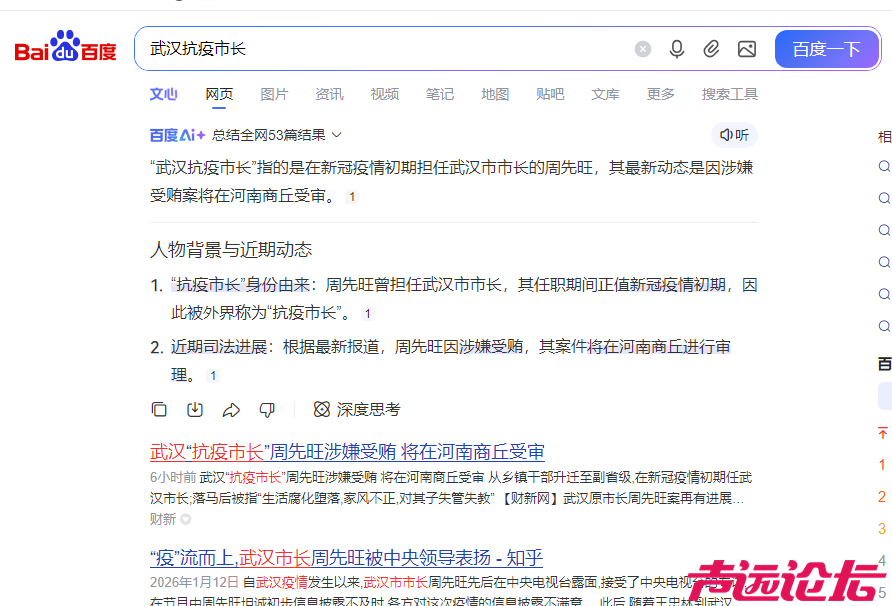
Task: Open citation 1 after 进行审理
Action: coord(213,376)
